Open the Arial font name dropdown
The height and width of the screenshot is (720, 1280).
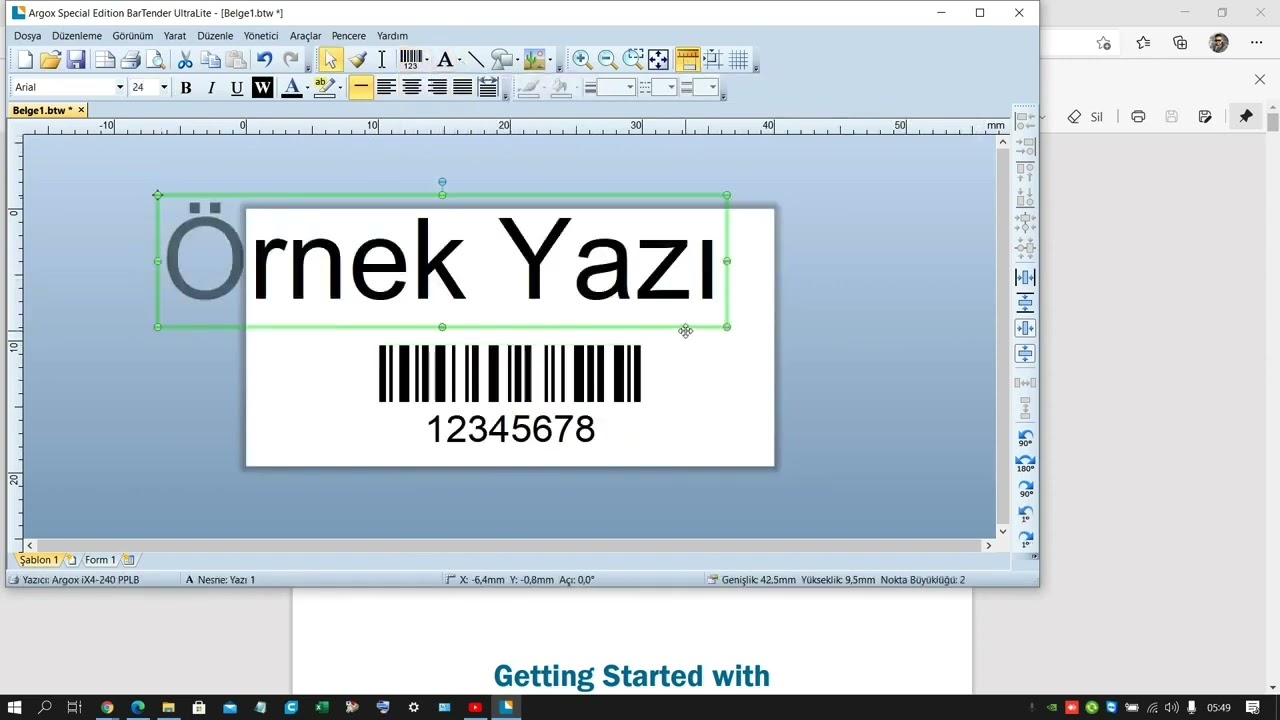[119, 88]
